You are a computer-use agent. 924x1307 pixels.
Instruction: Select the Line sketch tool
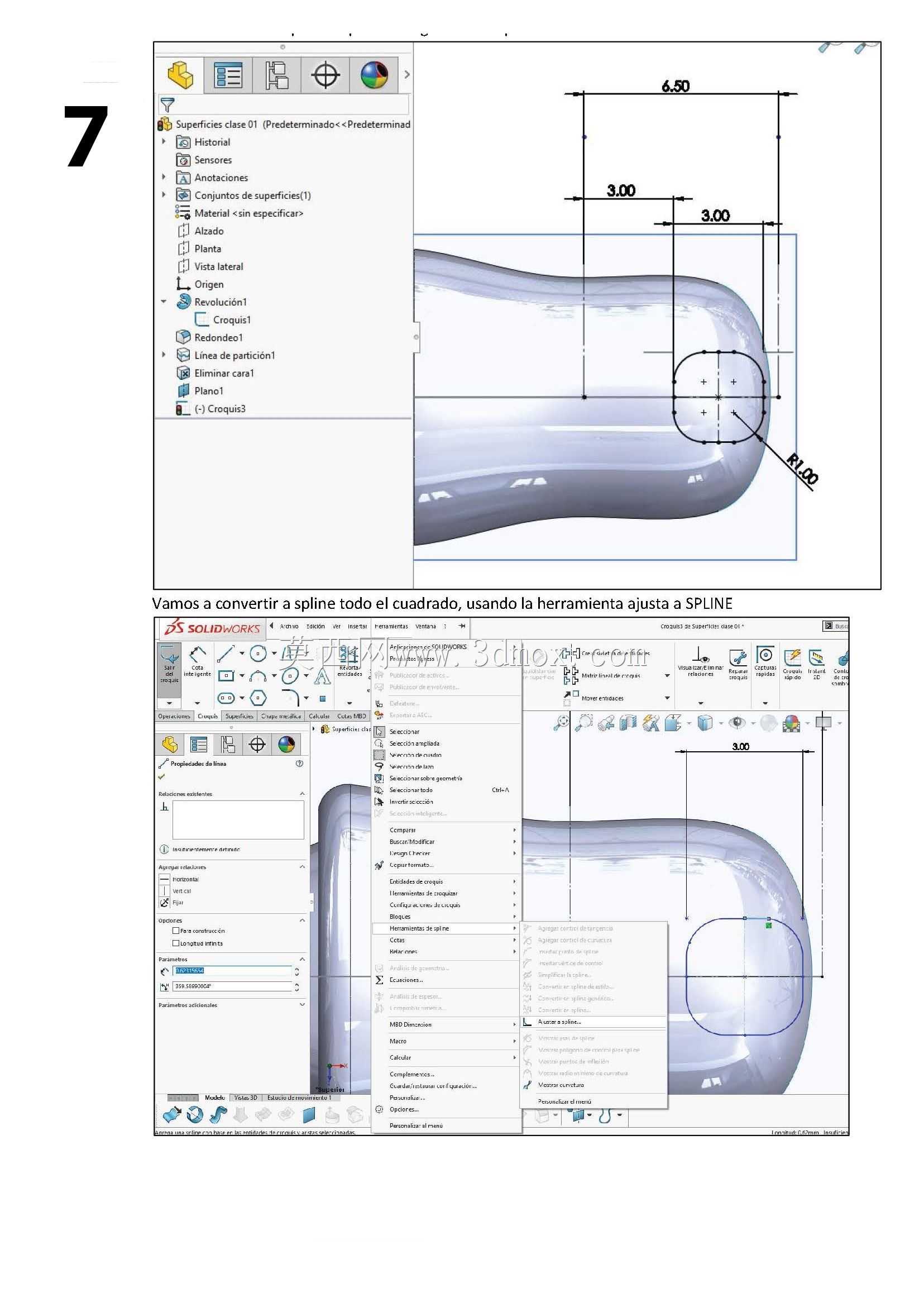click(226, 653)
